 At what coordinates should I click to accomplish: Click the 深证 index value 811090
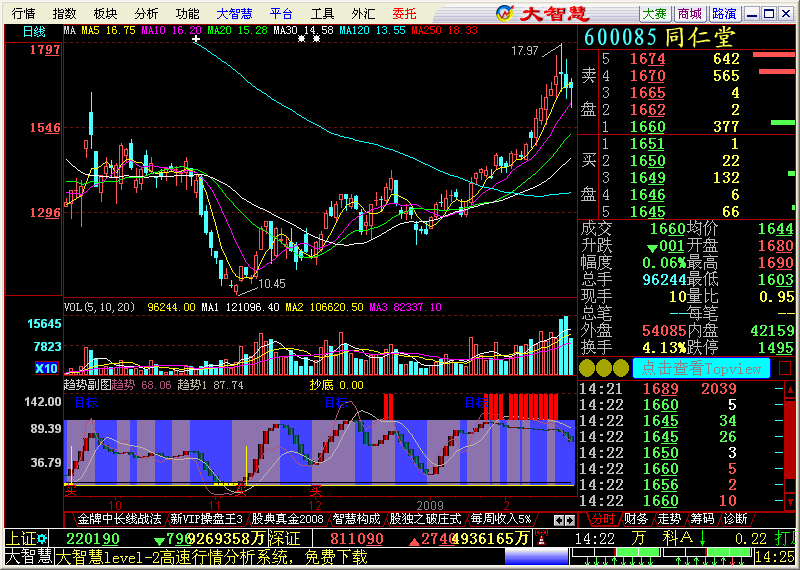pos(356,538)
